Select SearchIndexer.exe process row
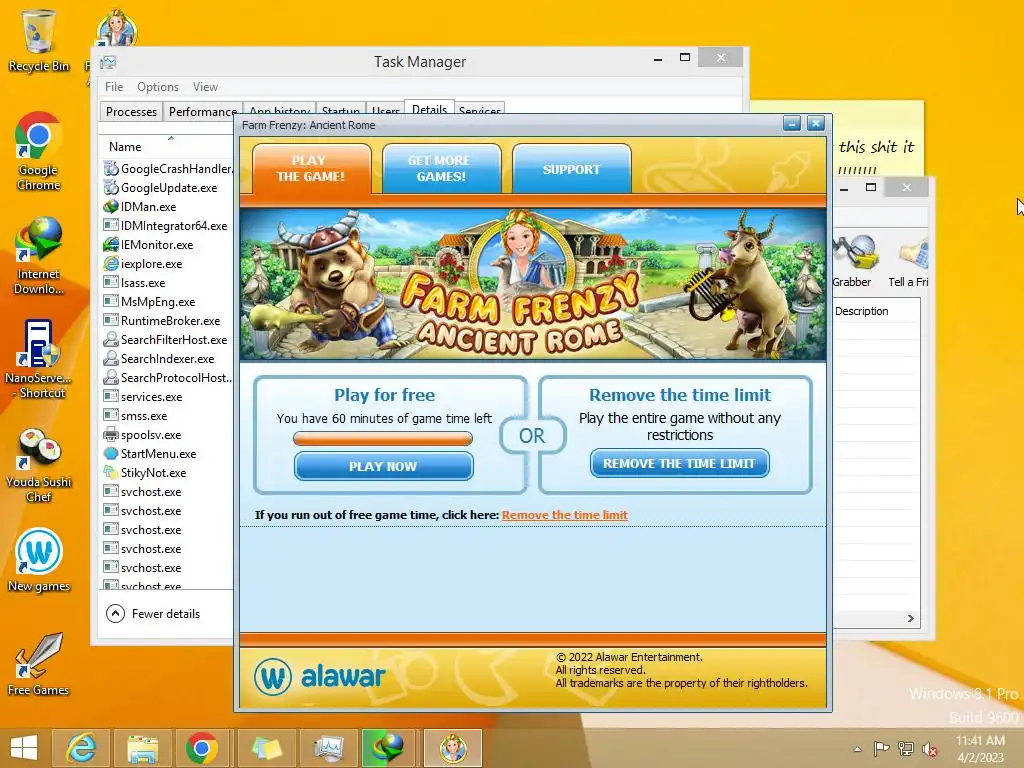This screenshot has width=1024, height=768. pos(168,358)
